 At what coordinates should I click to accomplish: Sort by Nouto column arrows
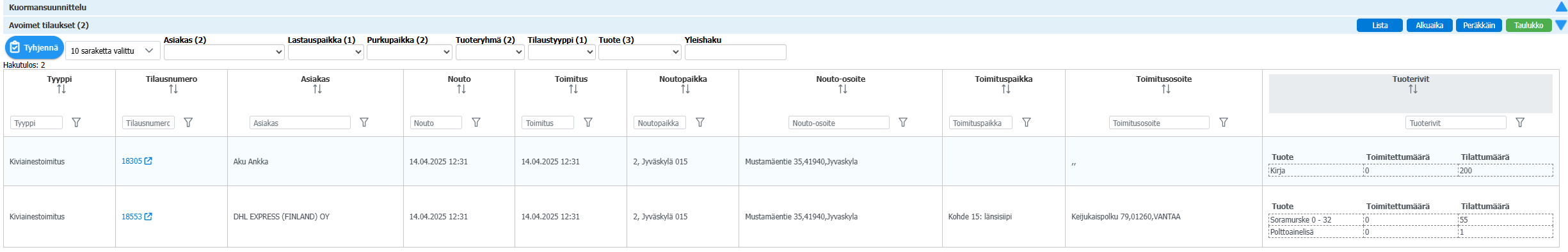point(461,90)
